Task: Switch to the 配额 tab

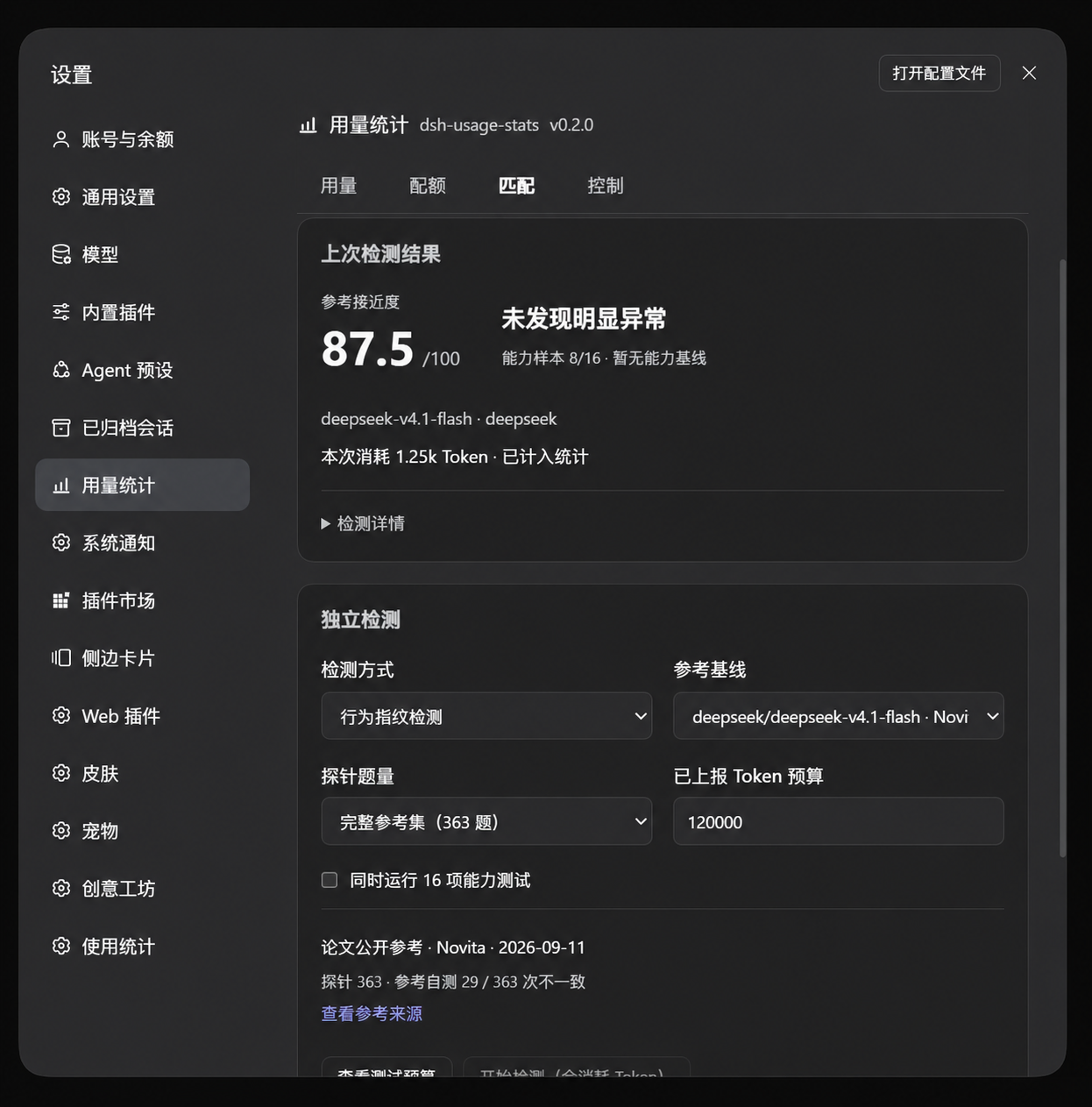Action: point(428,186)
